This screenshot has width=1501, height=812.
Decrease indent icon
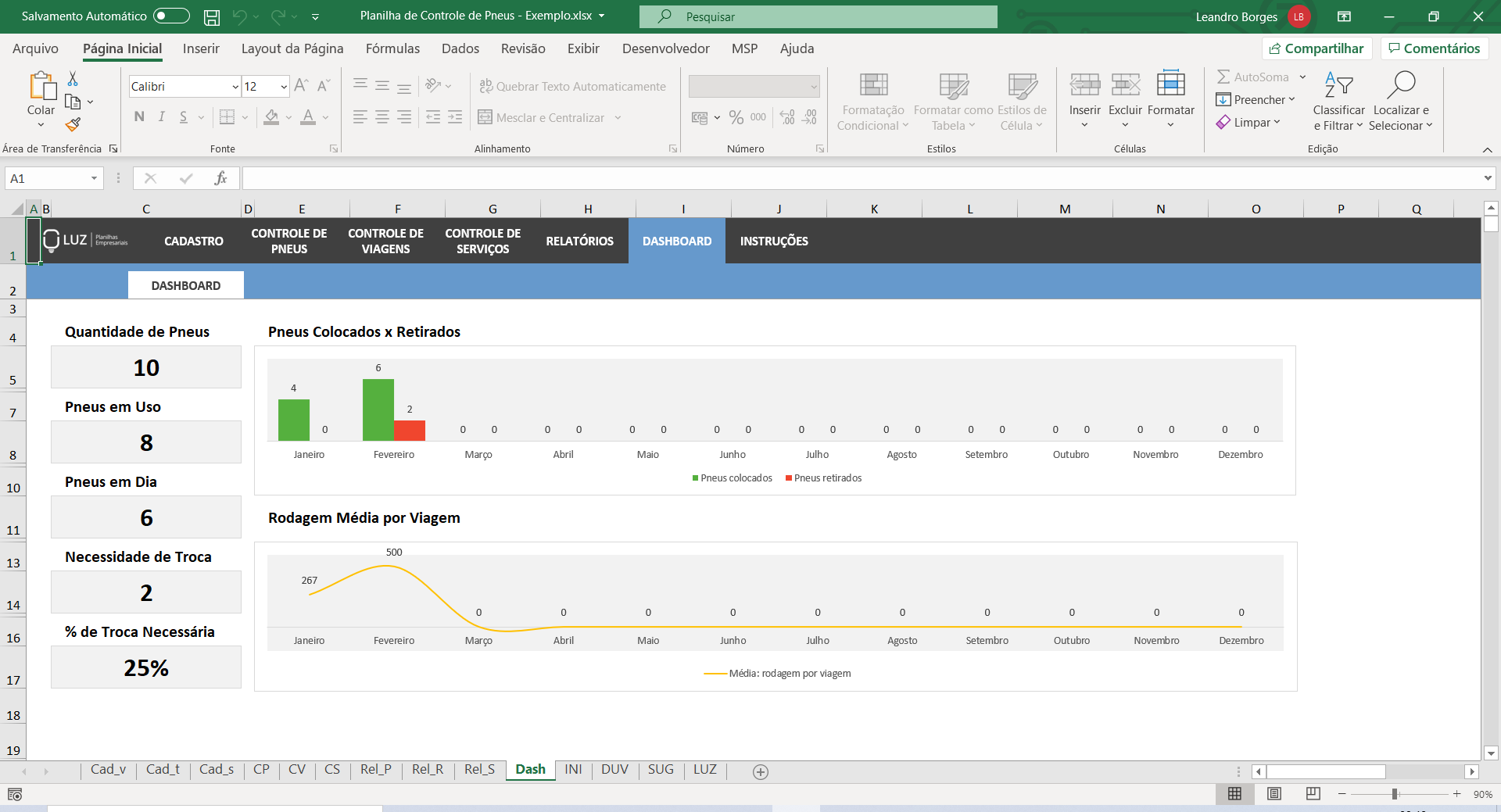(x=433, y=117)
